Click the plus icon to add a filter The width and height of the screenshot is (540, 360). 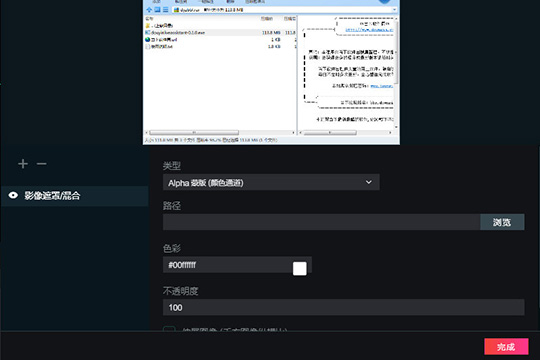[x=23, y=164]
